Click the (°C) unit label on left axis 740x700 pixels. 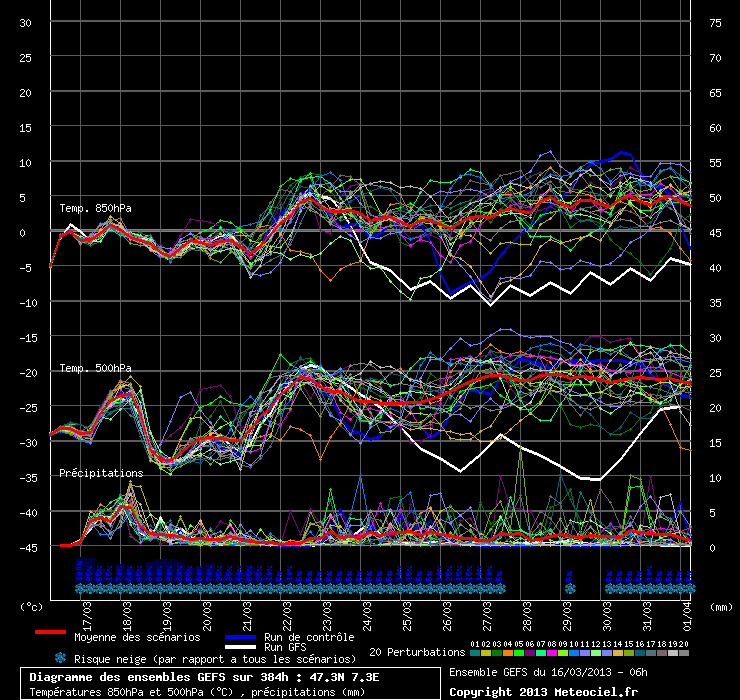[33, 606]
